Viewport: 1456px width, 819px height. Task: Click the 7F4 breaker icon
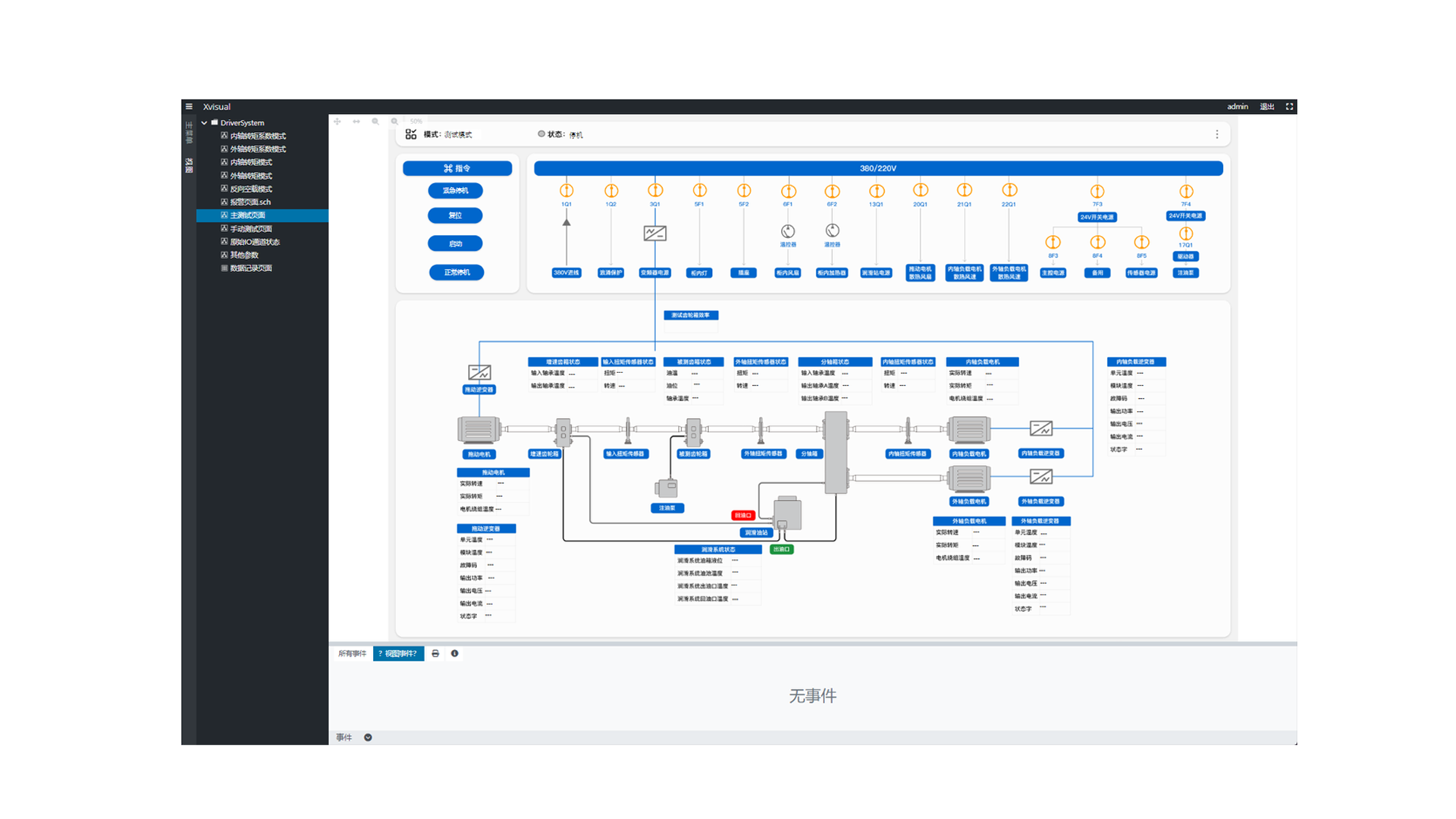point(1186,191)
